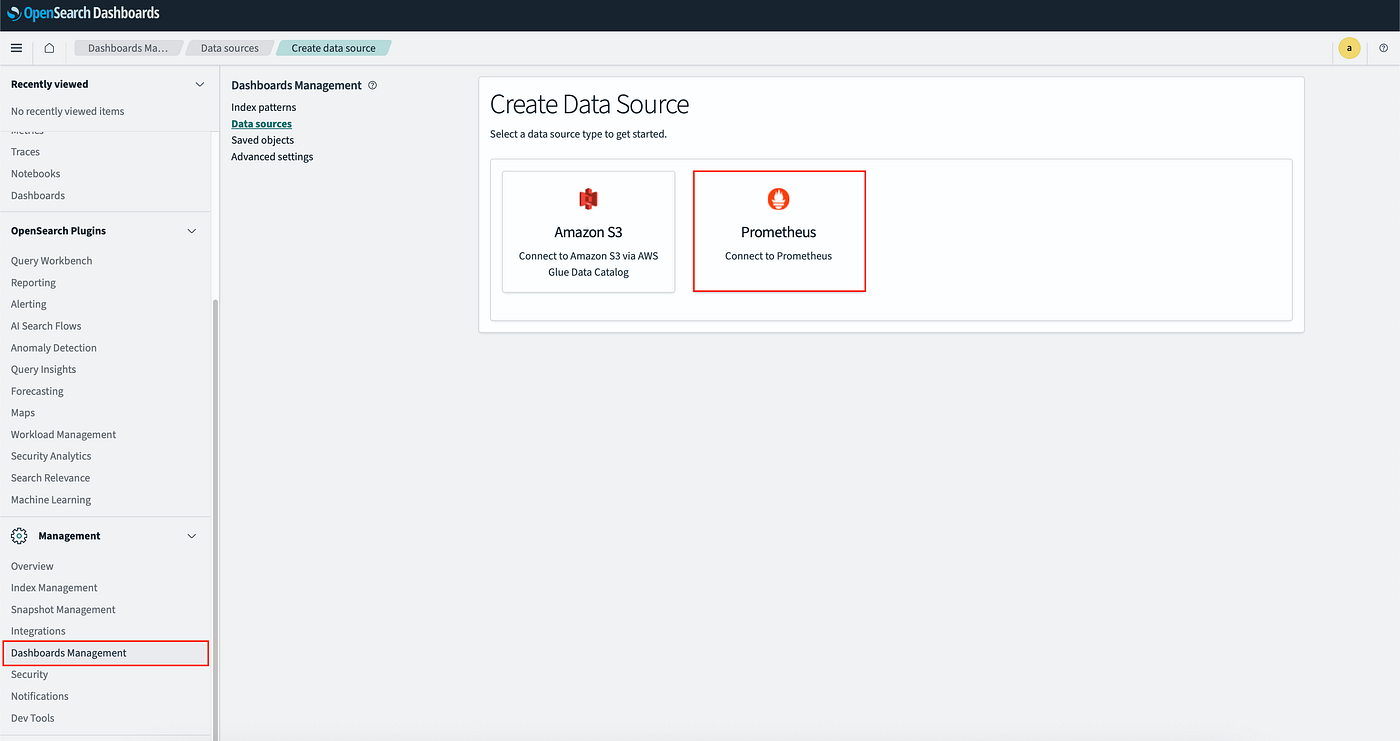Select Dashboards Management in sidebar
This screenshot has width=1400, height=741.
[x=105, y=653]
